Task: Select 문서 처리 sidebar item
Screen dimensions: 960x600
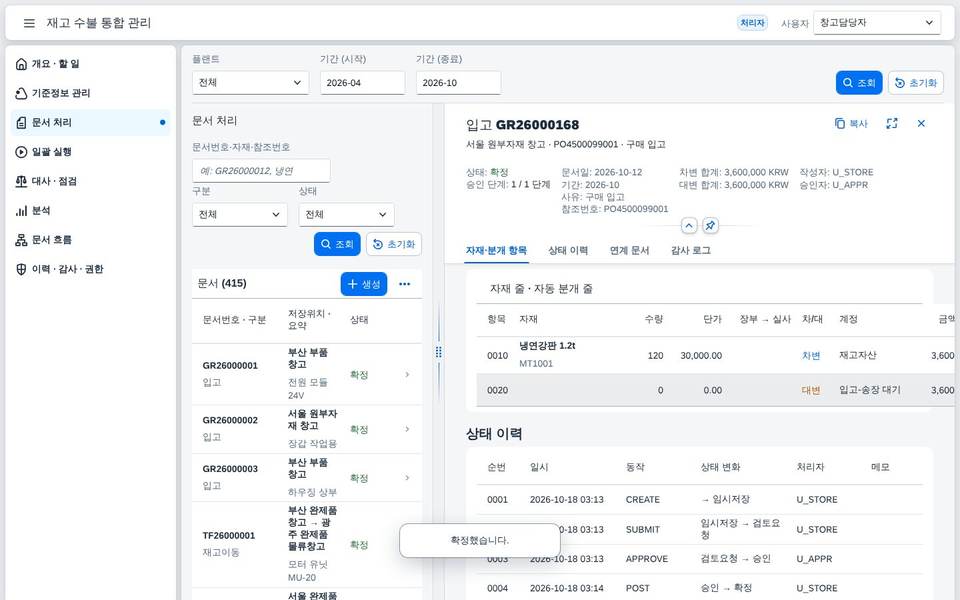Action: [x=91, y=122]
